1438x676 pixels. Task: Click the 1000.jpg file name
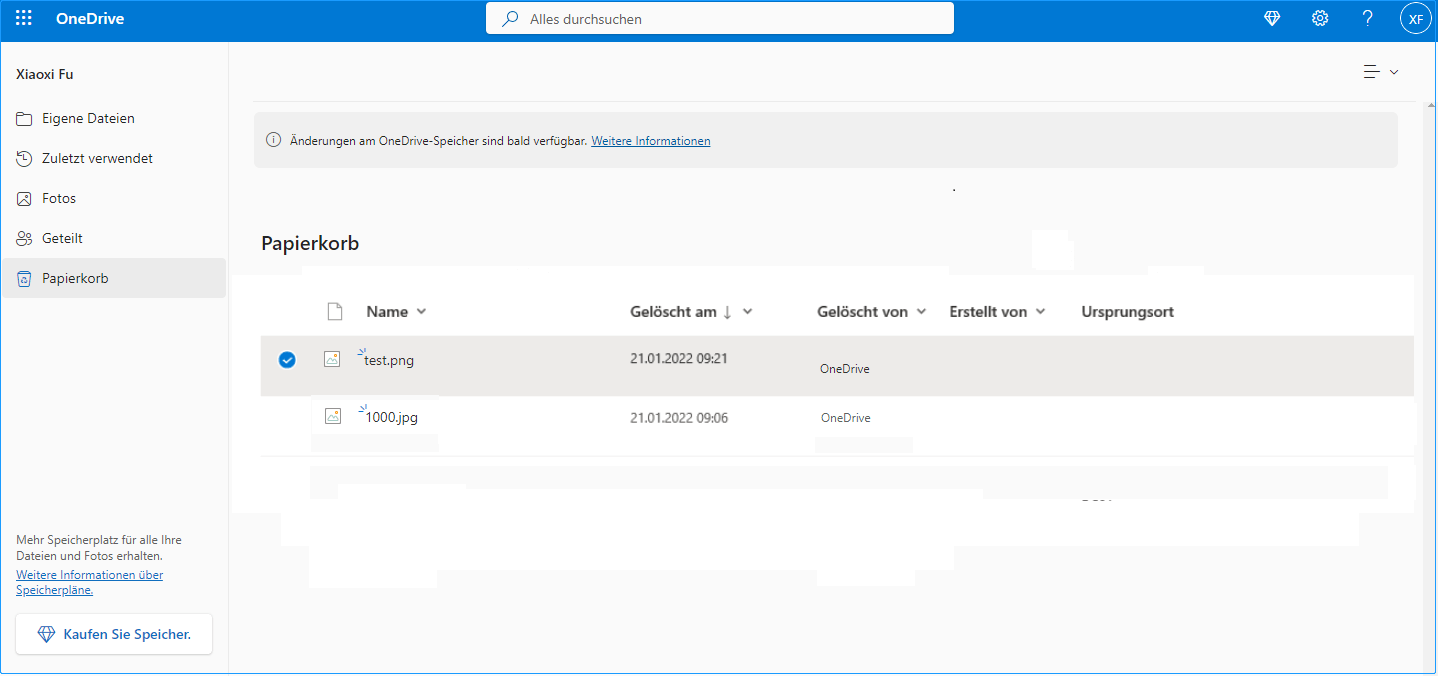click(x=391, y=418)
